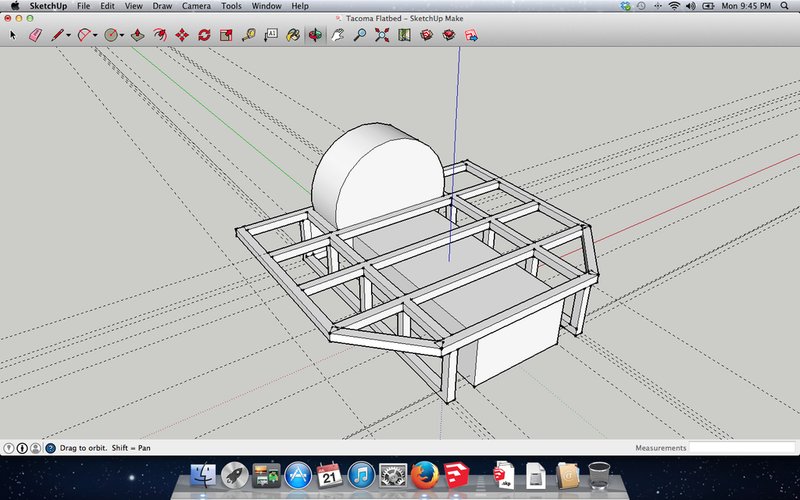800x500 pixels.
Task: Select the Move tool
Action: pos(182,35)
